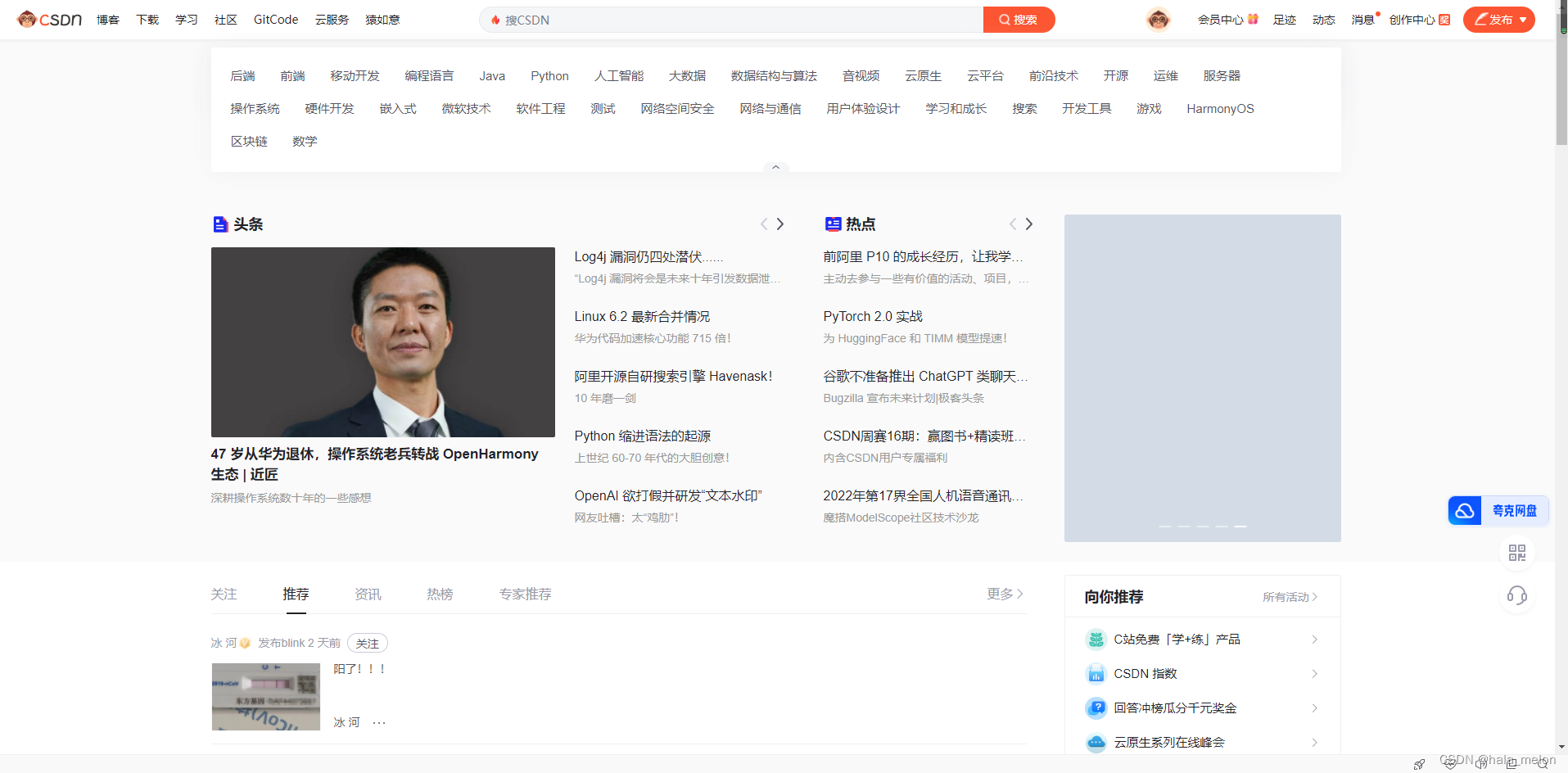Expand C站免费「学+练」产品 chevron
Viewport: 1568px width, 773px height.
[x=1314, y=640]
